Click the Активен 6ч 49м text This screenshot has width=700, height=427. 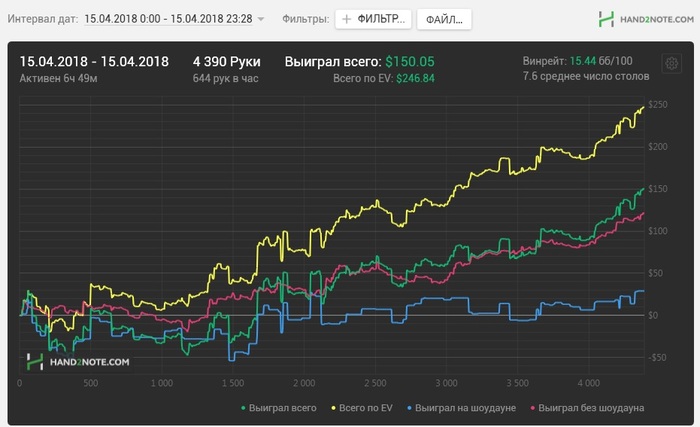[x=58, y=79]
